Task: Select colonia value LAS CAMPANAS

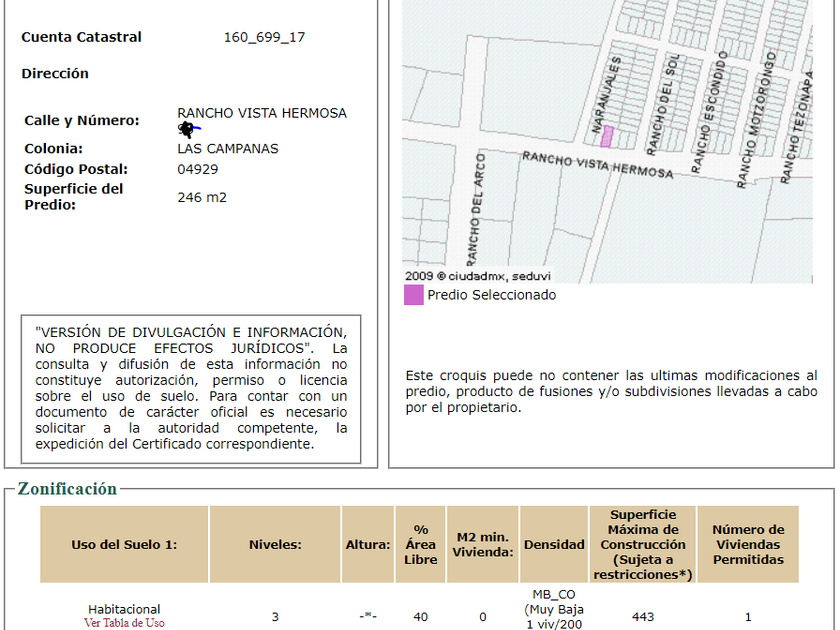Action: pos(228,148)
